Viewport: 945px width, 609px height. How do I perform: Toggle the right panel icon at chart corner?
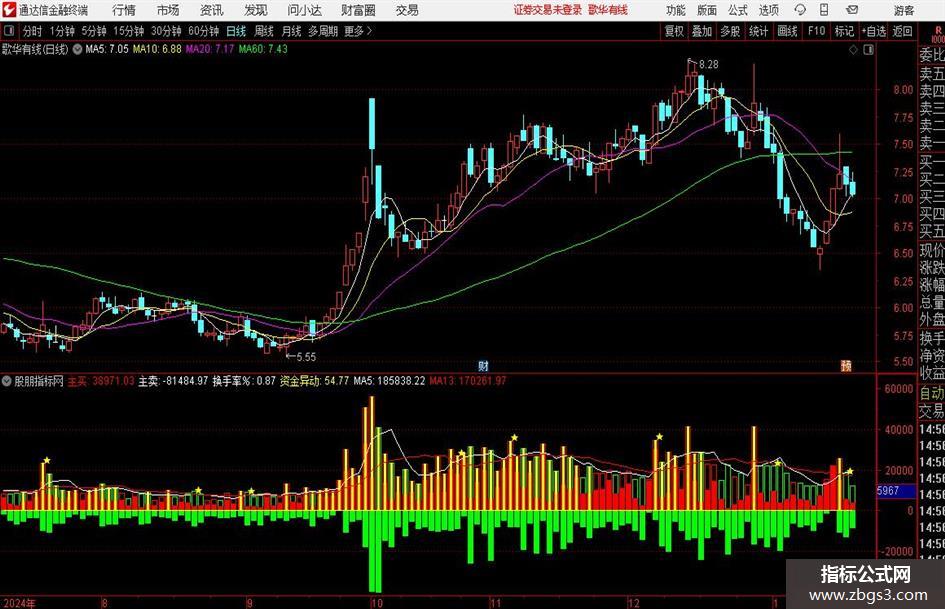pyautogui.click(x=868, y=50)
